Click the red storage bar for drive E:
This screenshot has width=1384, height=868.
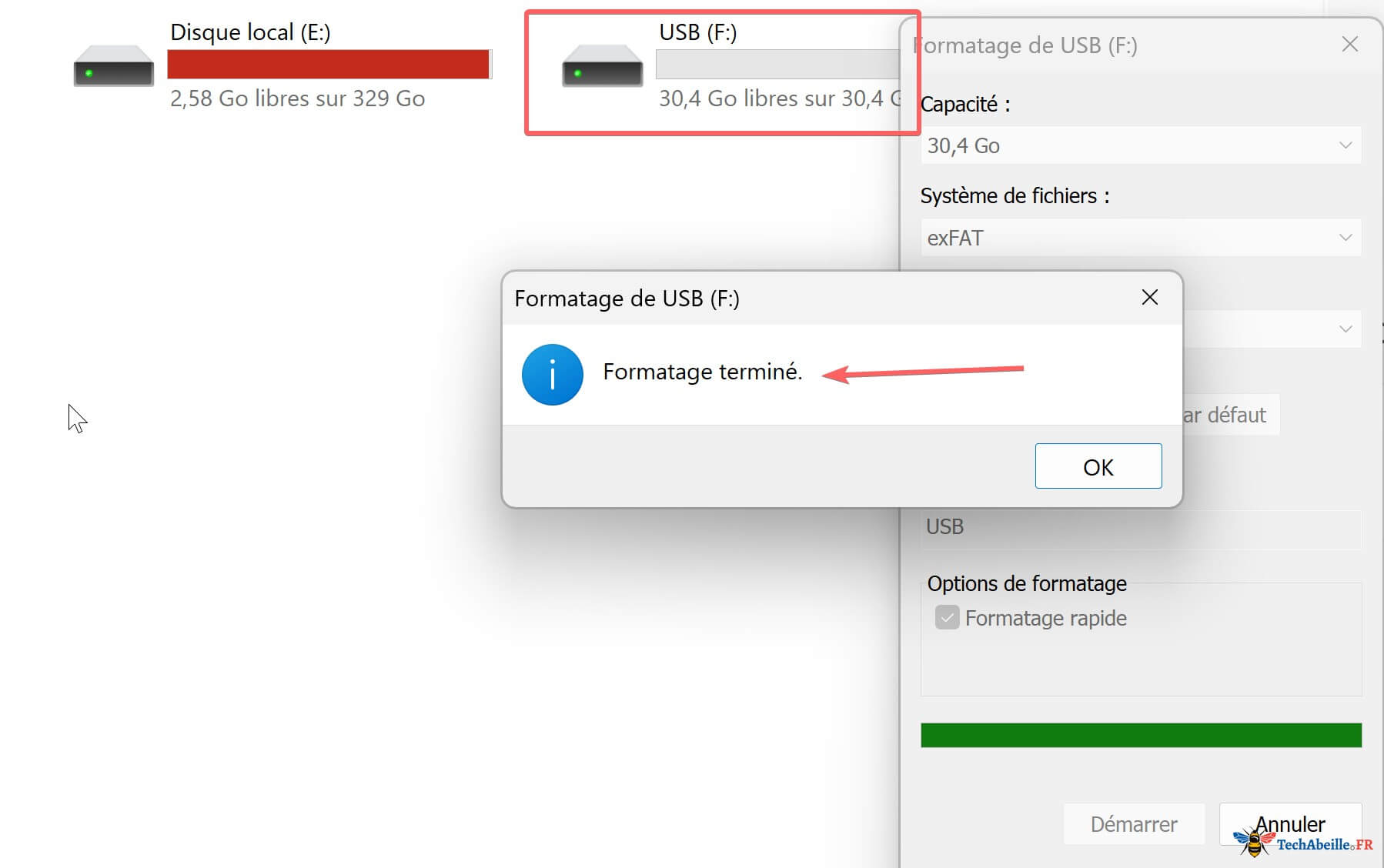pos(328,65)
